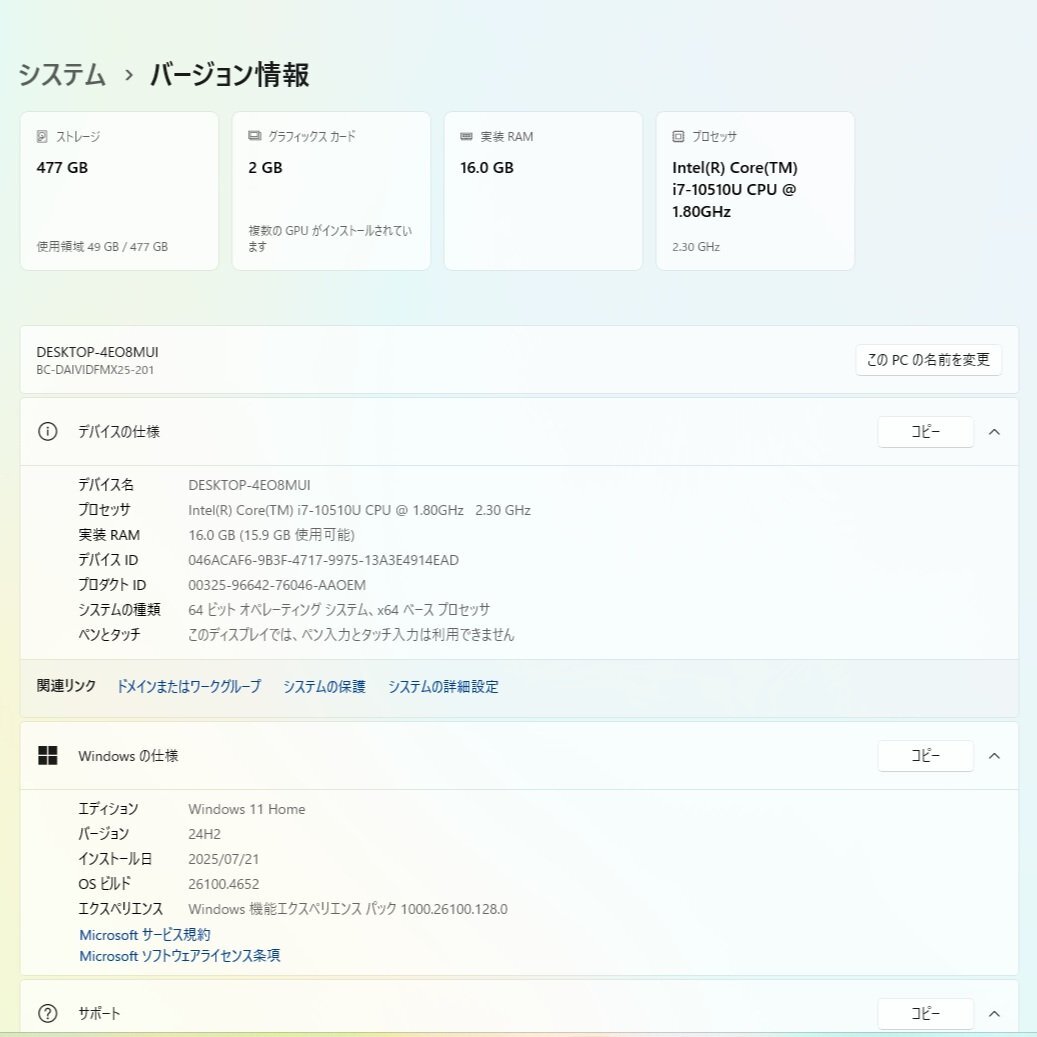Copy Windows specifications with コピー button
The height and width of the screenshot is (1037, 1037).
925,756
